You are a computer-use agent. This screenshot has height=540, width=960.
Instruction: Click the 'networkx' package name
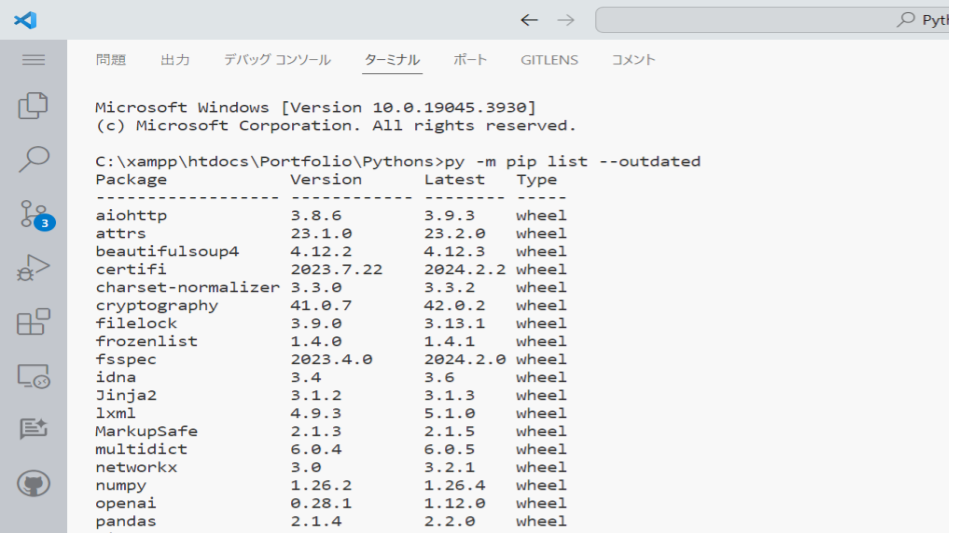pyautogui.click(x=136, y=467)
